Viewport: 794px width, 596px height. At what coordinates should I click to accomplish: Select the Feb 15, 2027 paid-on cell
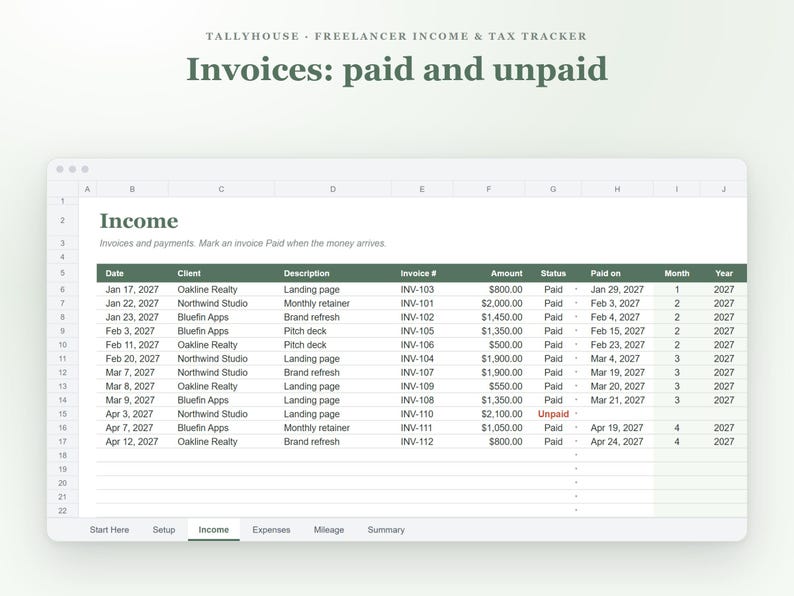point(617,331)
